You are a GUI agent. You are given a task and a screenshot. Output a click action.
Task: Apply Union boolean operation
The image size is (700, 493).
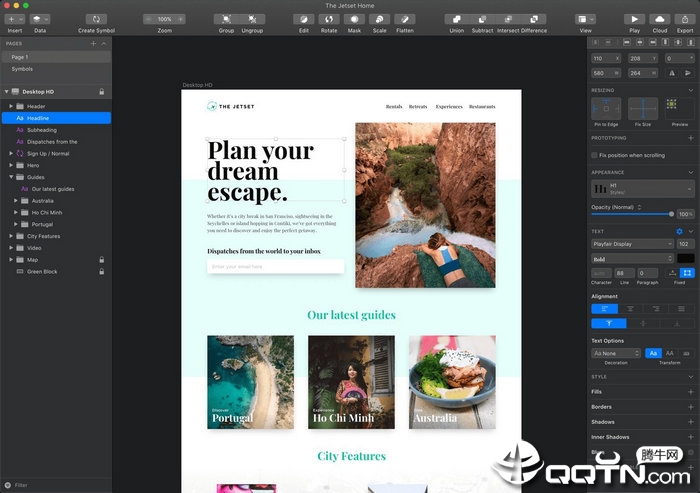[x=457, y=19]
